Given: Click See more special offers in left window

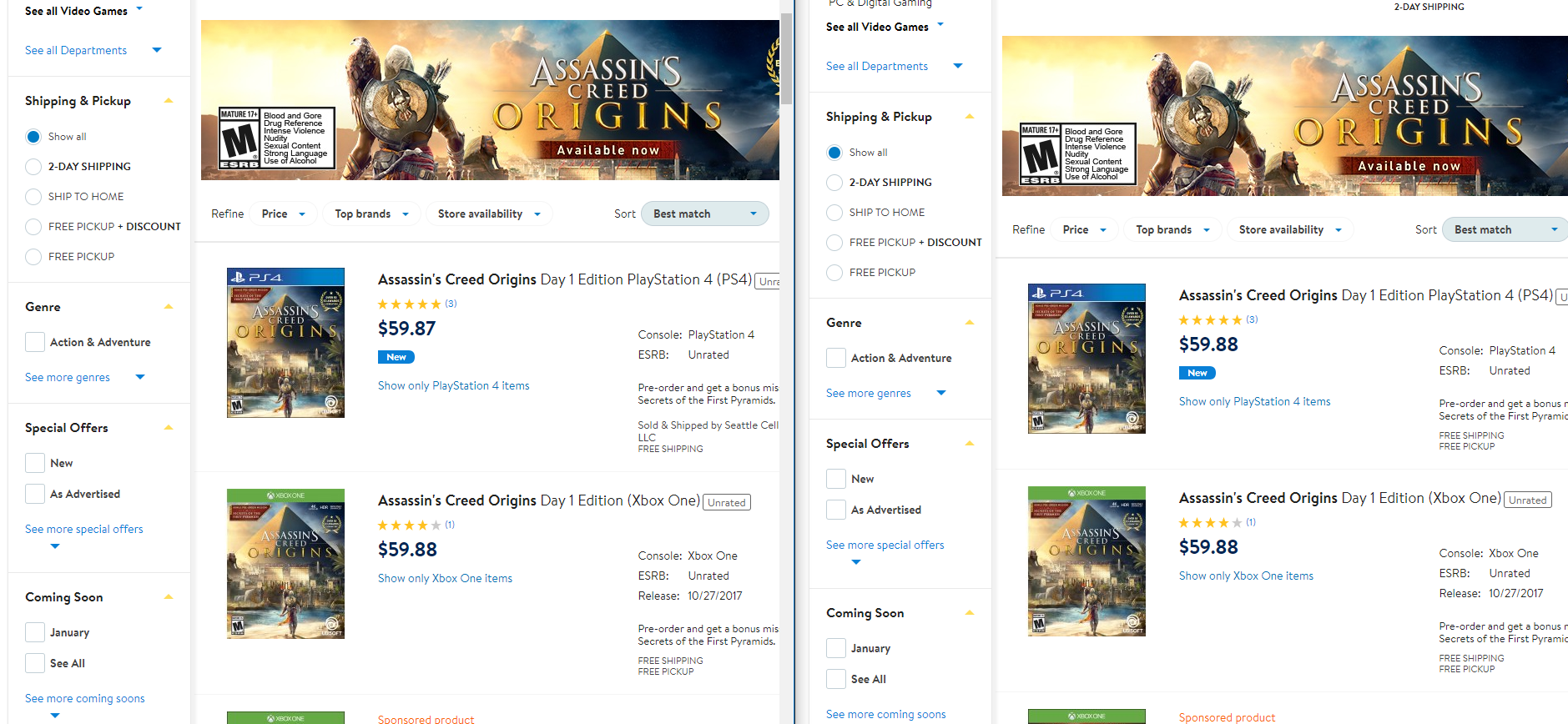Looking at the screenshot, I should click(84, 530).
